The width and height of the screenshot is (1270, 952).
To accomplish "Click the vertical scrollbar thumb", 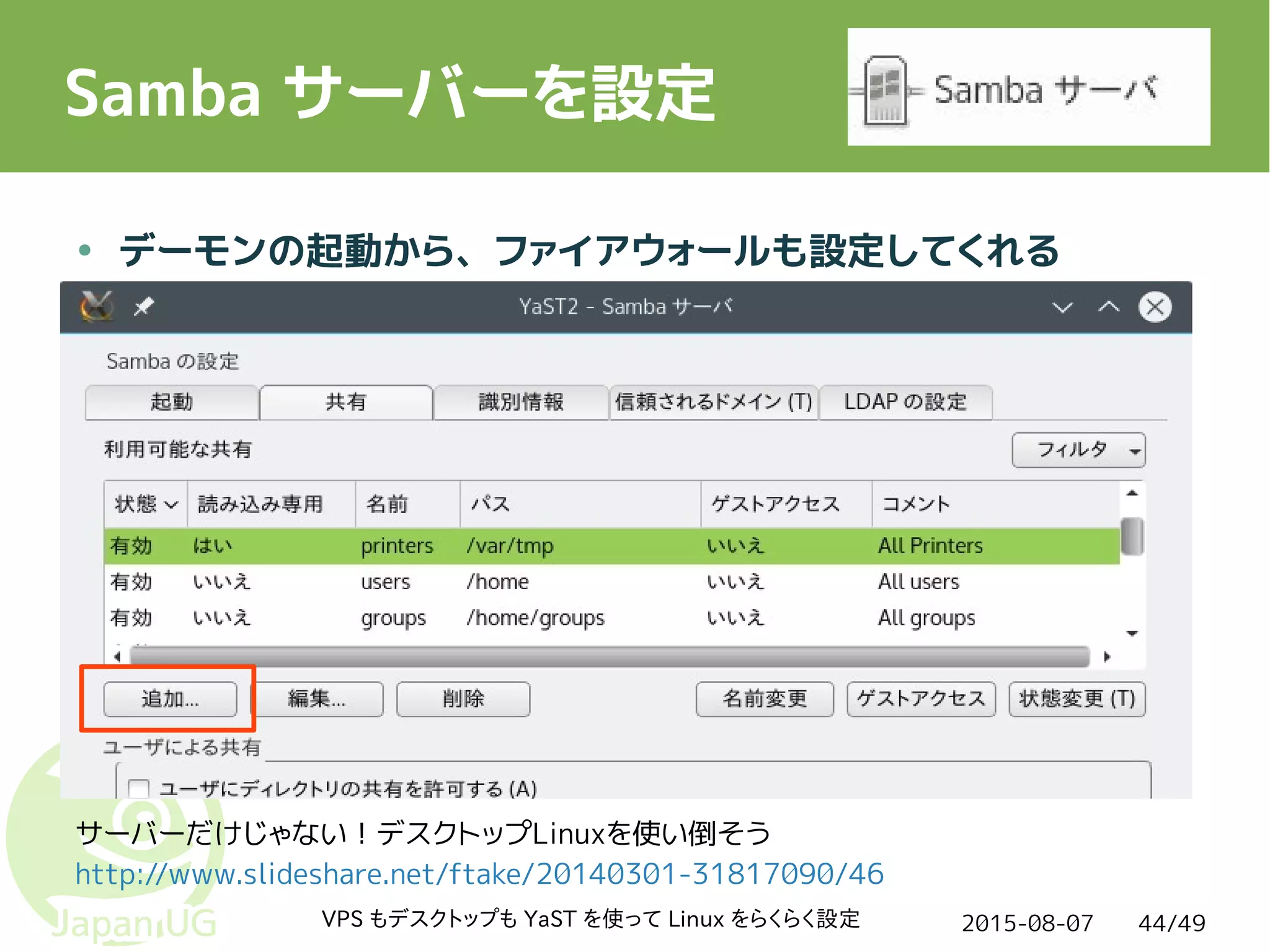I will point(1132,536).
